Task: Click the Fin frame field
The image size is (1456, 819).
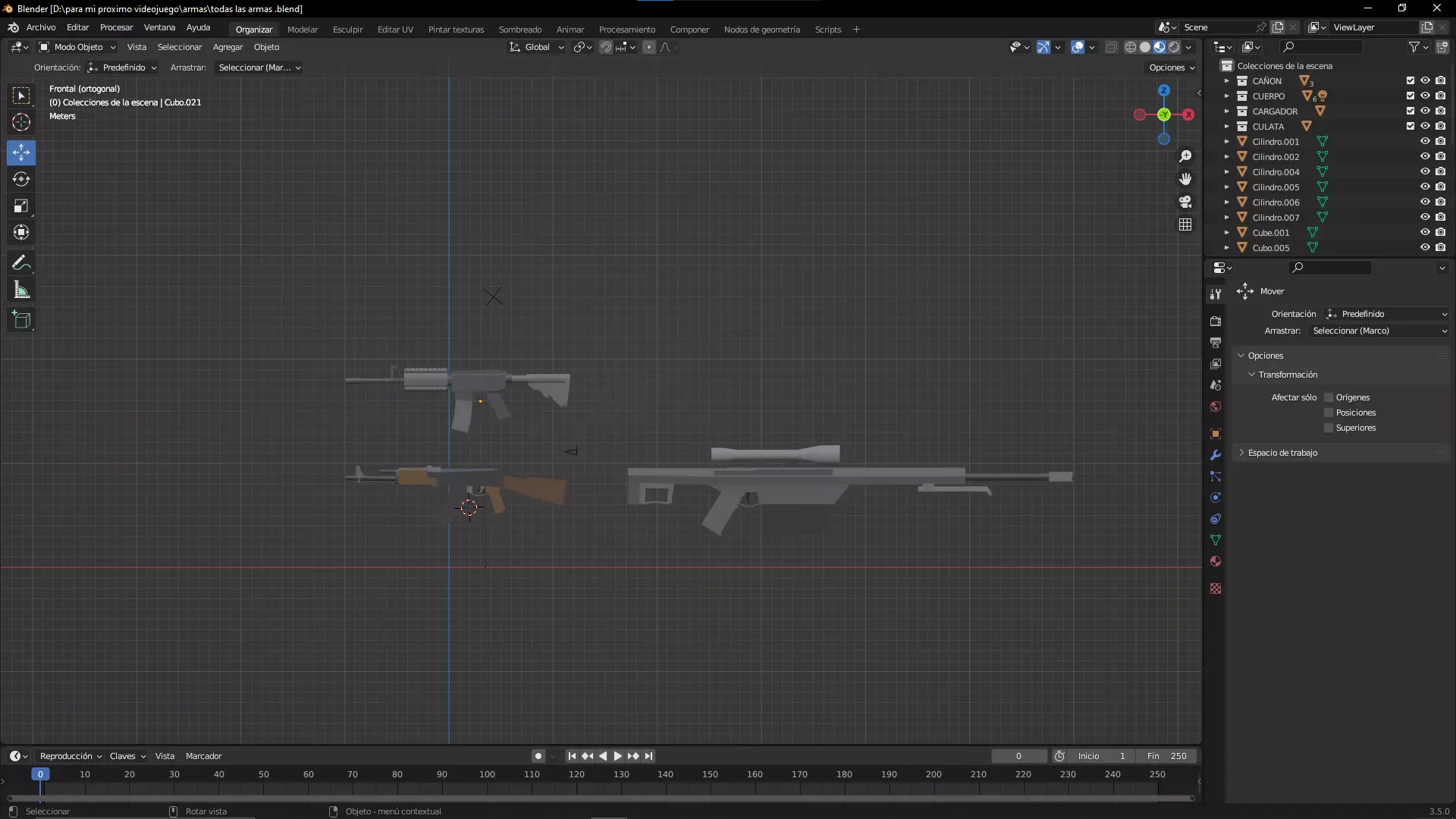Action: (x=1167, y=756)
